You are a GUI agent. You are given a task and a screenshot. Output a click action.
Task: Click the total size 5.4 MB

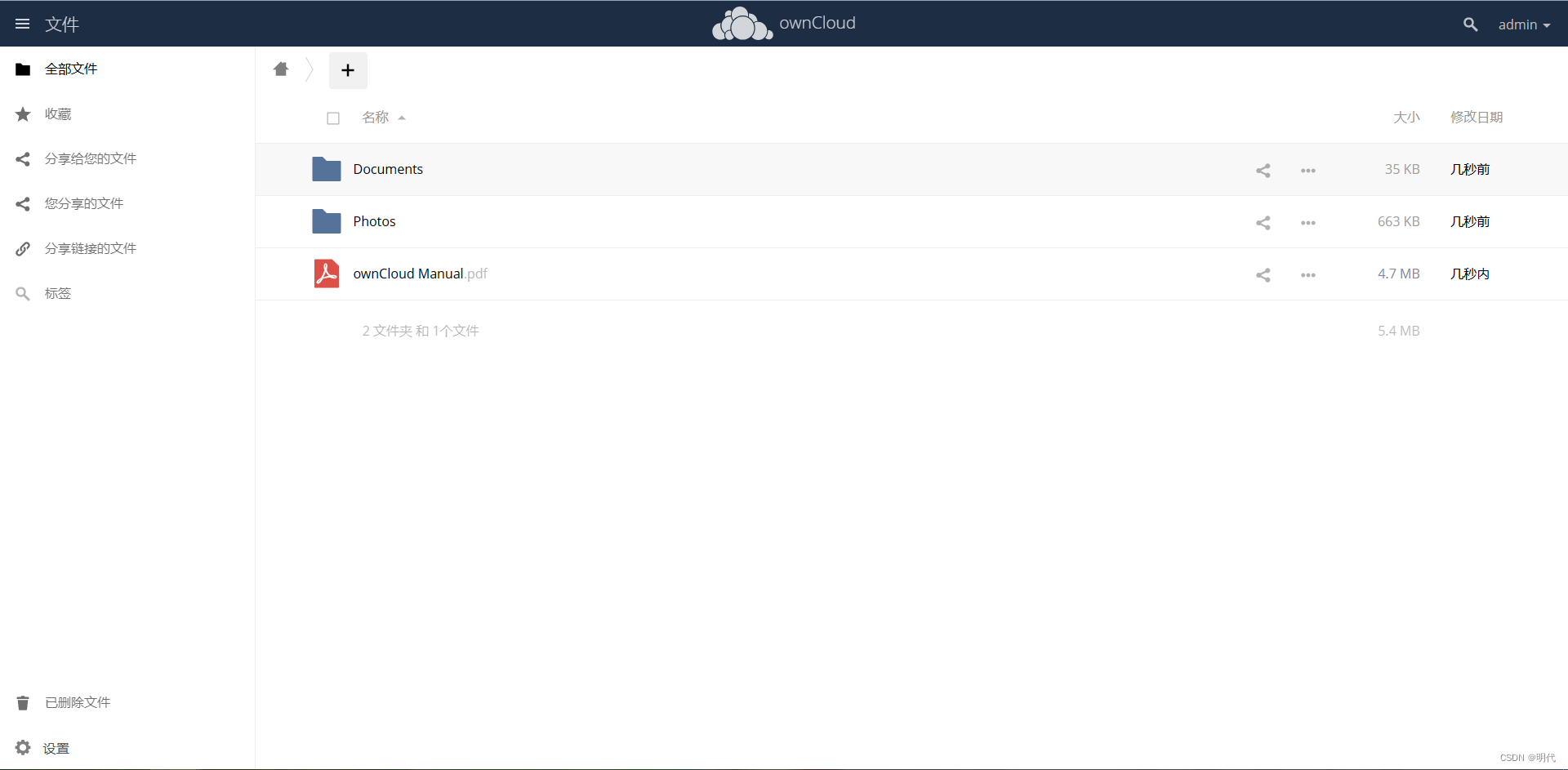[x=1399, y=331]
